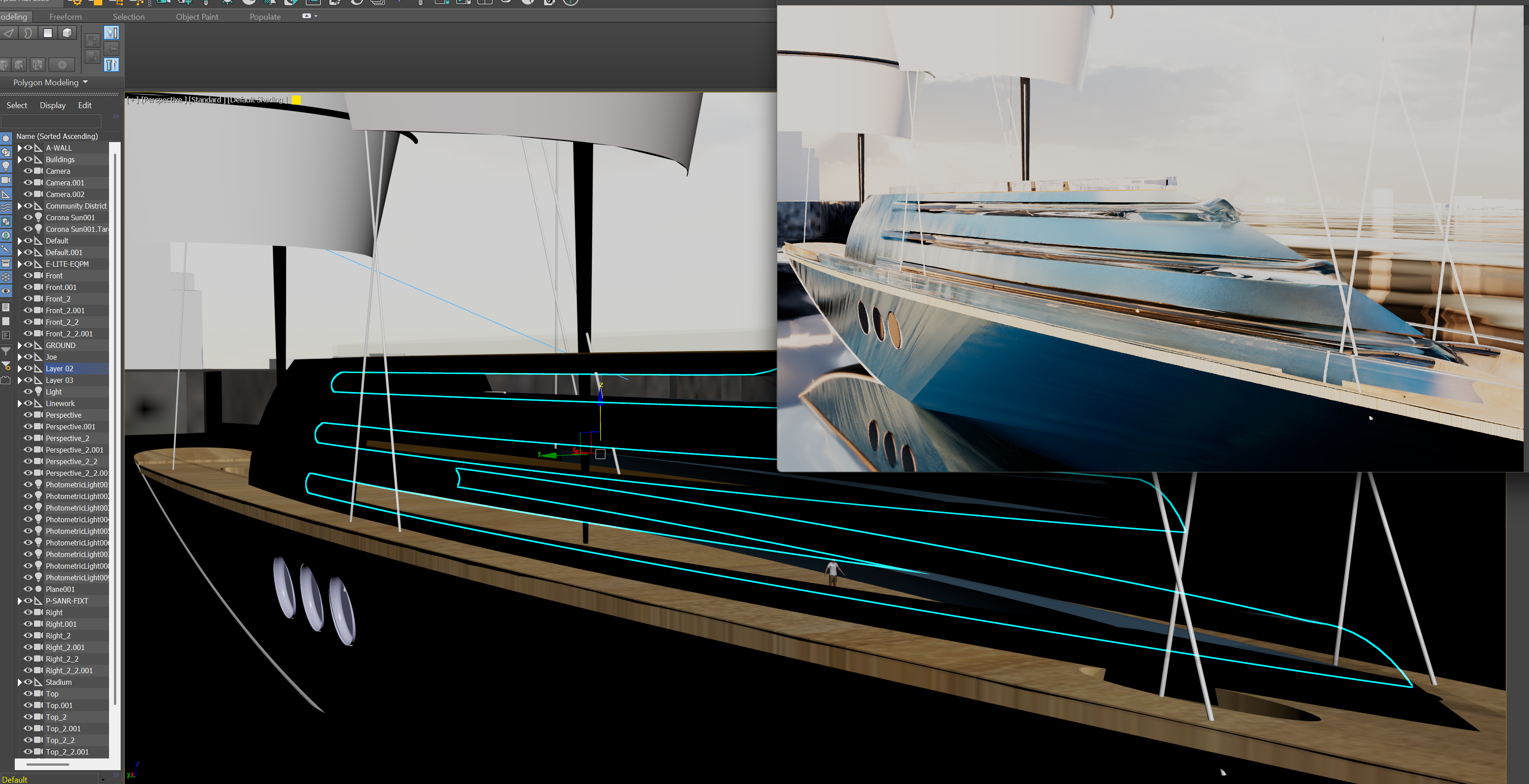Hide the A-WALL layer via eye icon
1529x784 pixels.
(28, 148)
